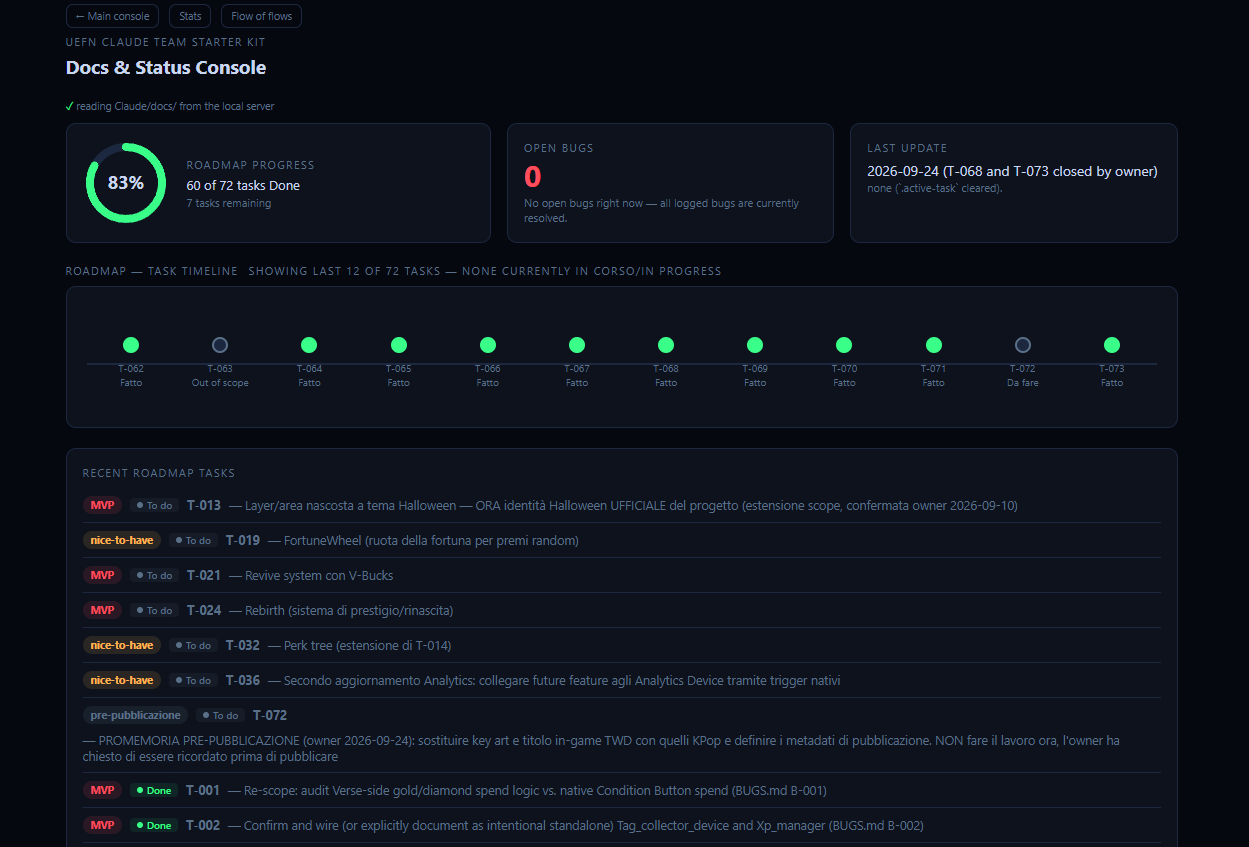The width and height of the screenshot is (1249, 847).
Task: Select the T-071 timeline dot
Action: click(934, 345)
